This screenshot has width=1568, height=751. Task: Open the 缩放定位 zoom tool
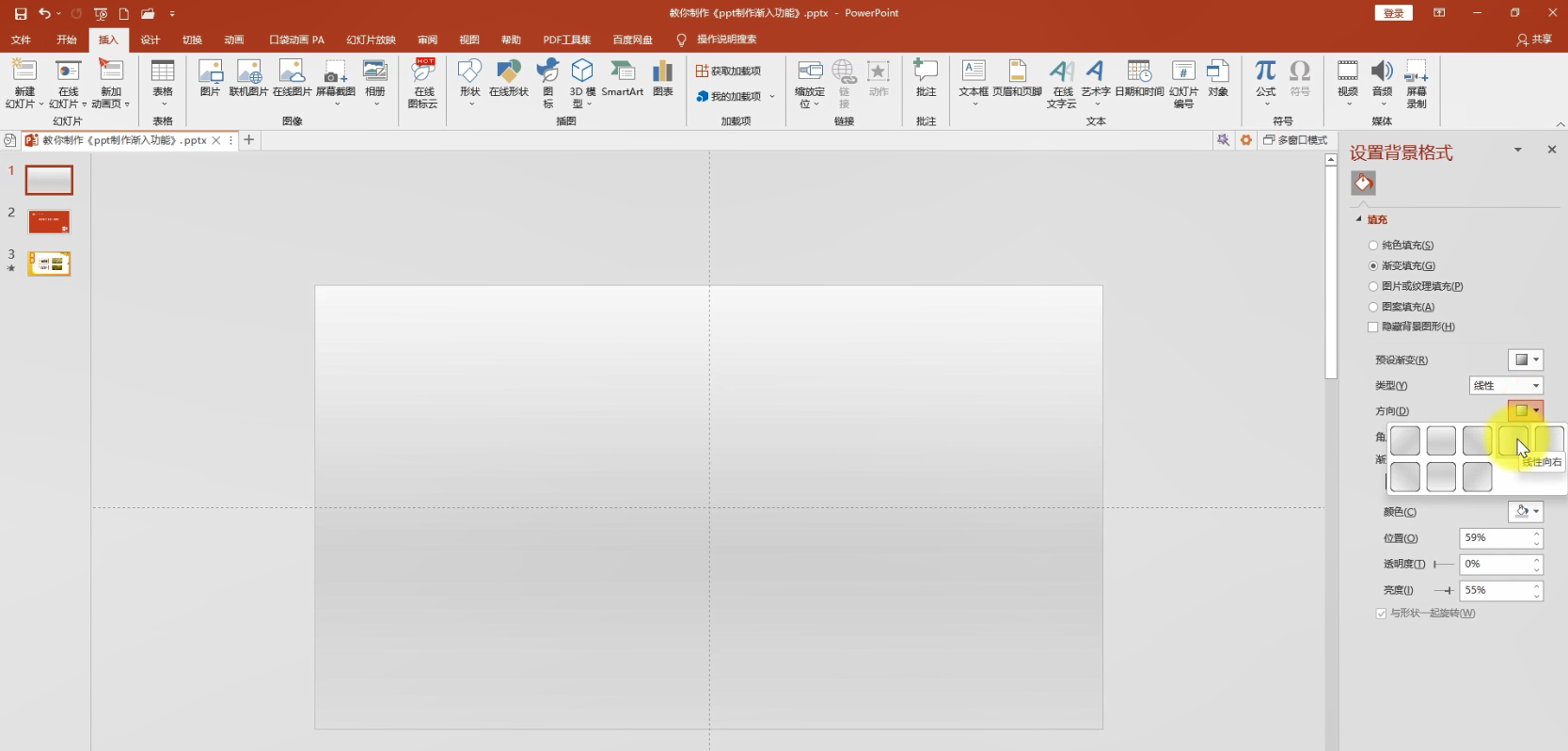click(809, 84)
